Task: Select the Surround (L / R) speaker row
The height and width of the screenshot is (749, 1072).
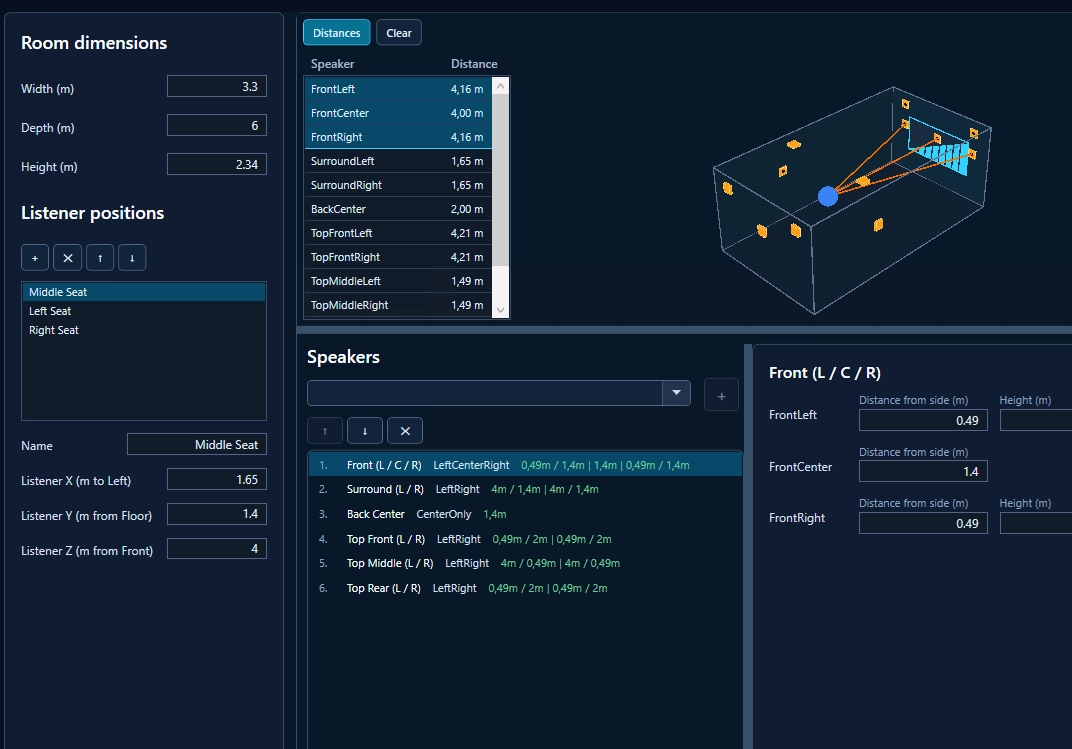Action: coord(525,489)
